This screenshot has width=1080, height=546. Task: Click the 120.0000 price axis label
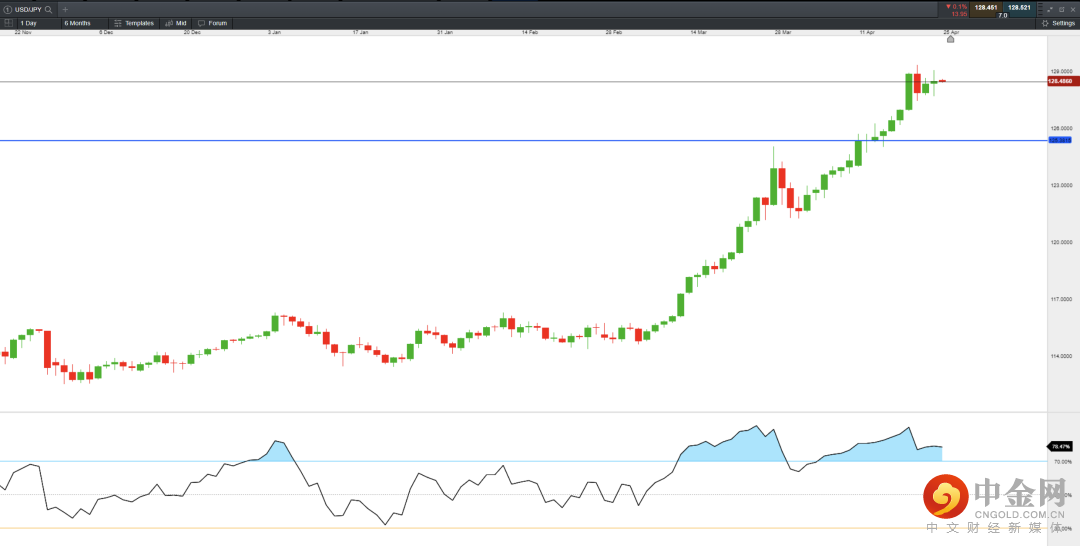[1061, 242]
